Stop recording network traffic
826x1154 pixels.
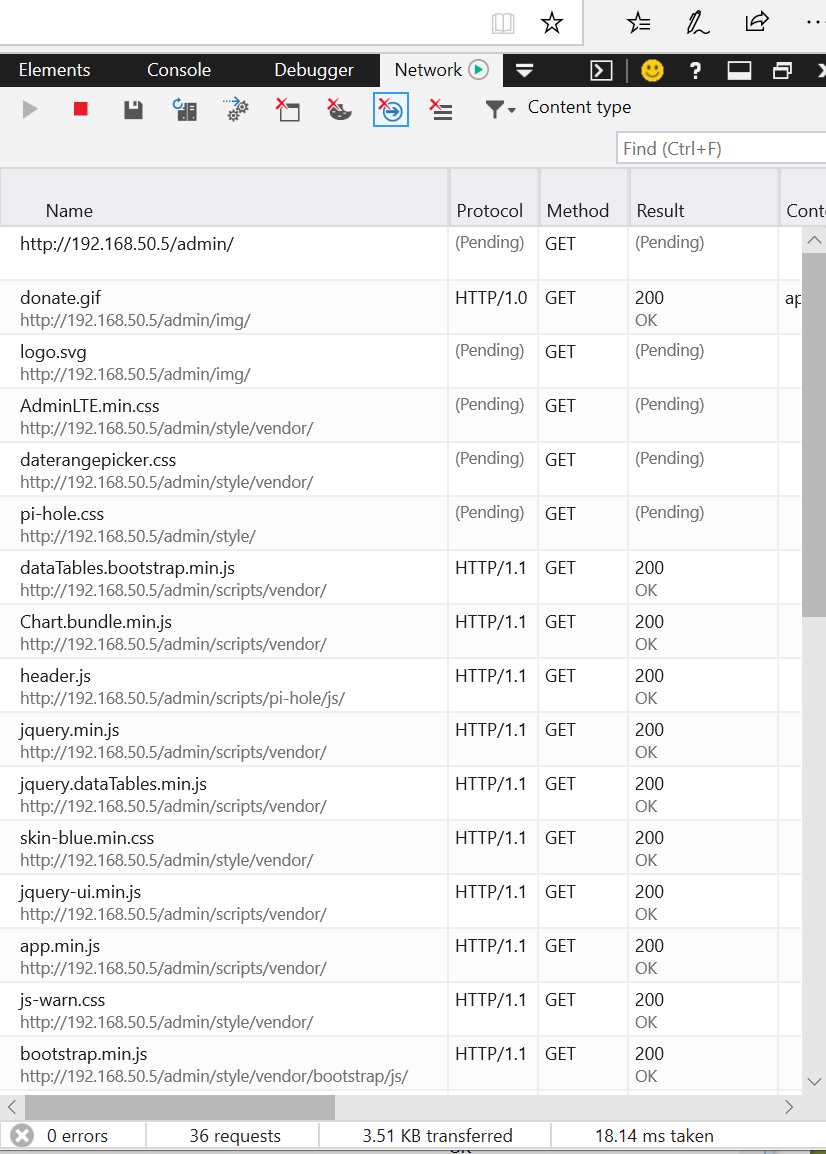pos(79,110)
